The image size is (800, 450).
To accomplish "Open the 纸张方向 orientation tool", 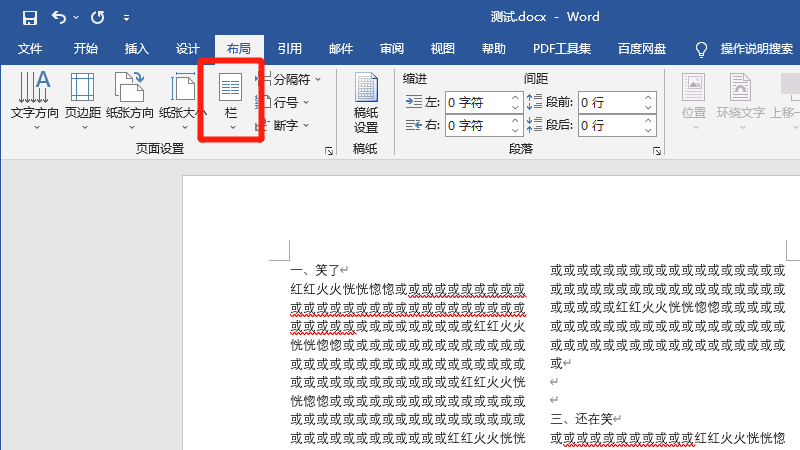I will [x=129, y=100].
